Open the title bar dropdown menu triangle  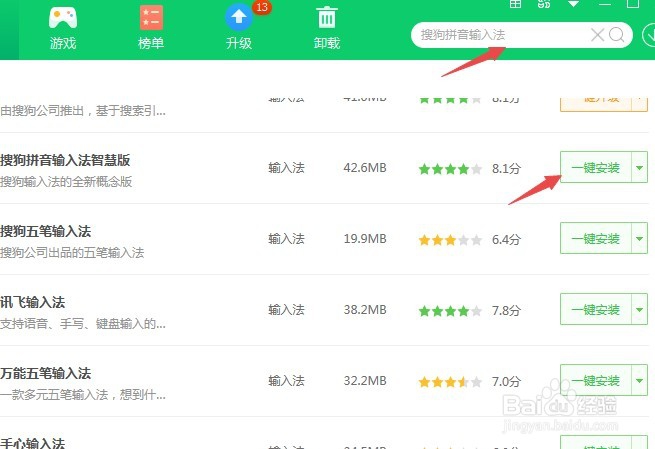[x=574, y=4]
